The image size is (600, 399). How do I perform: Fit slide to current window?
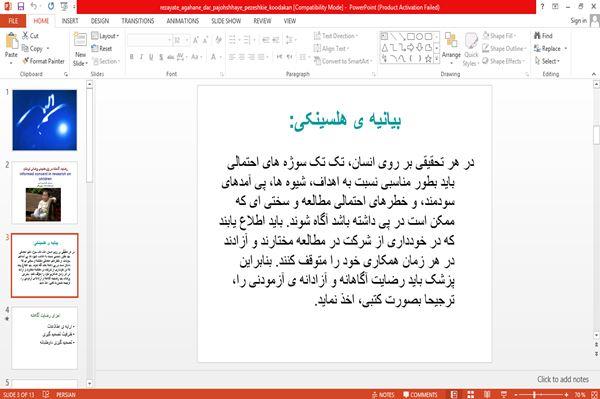(x=594, y=395)
